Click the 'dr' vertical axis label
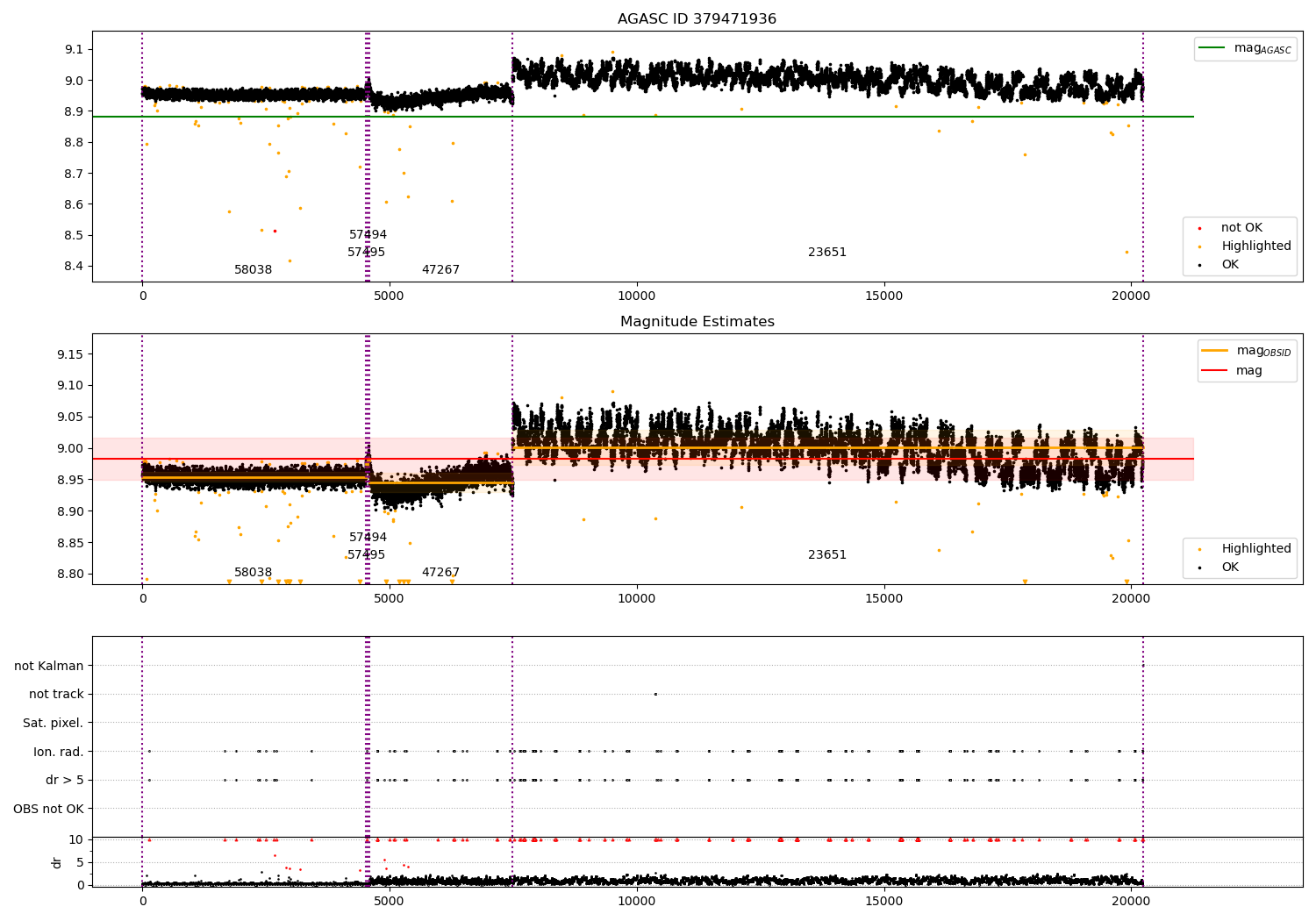Screen dimensions: 1316x921 57,862
